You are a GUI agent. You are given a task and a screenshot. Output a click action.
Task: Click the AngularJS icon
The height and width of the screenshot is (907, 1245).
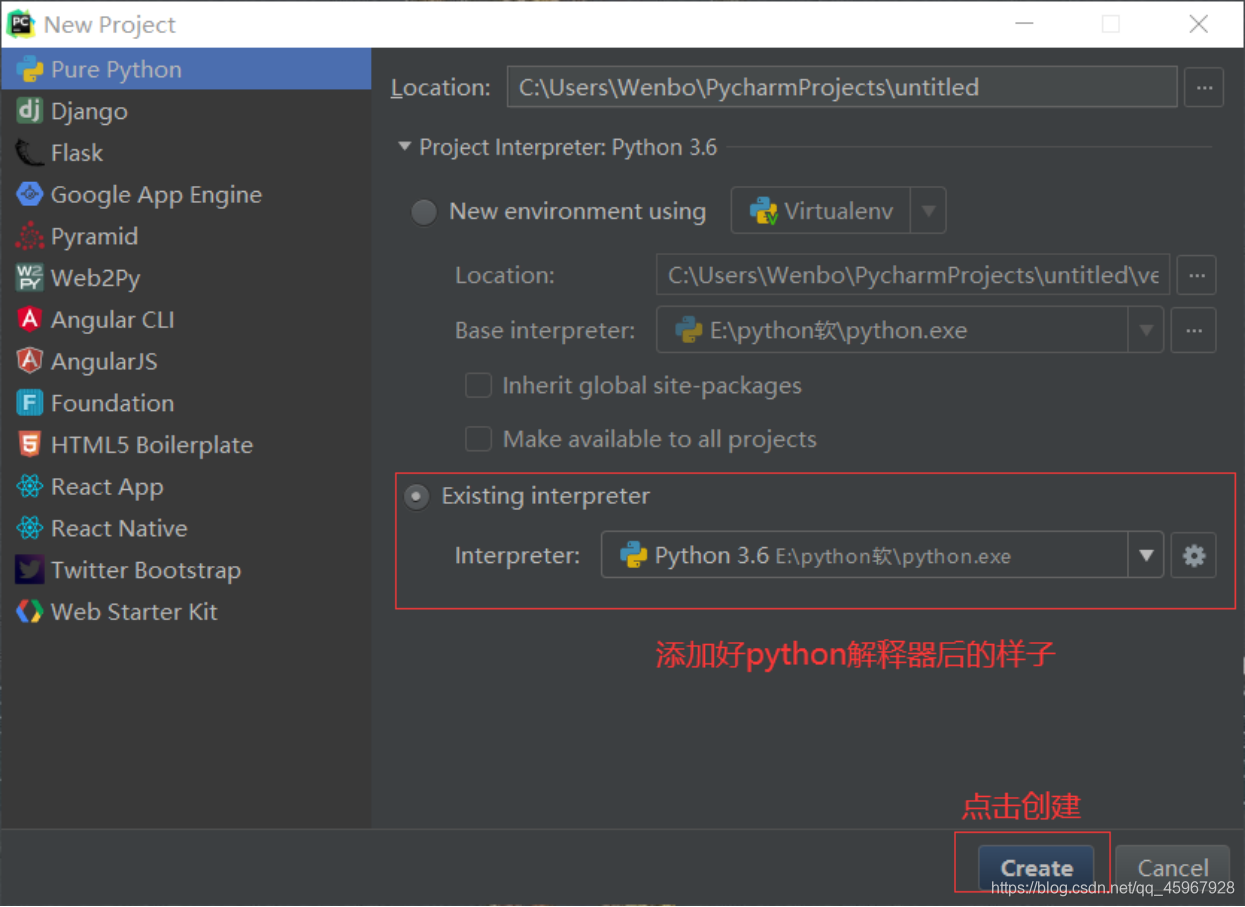pos(30,362)
